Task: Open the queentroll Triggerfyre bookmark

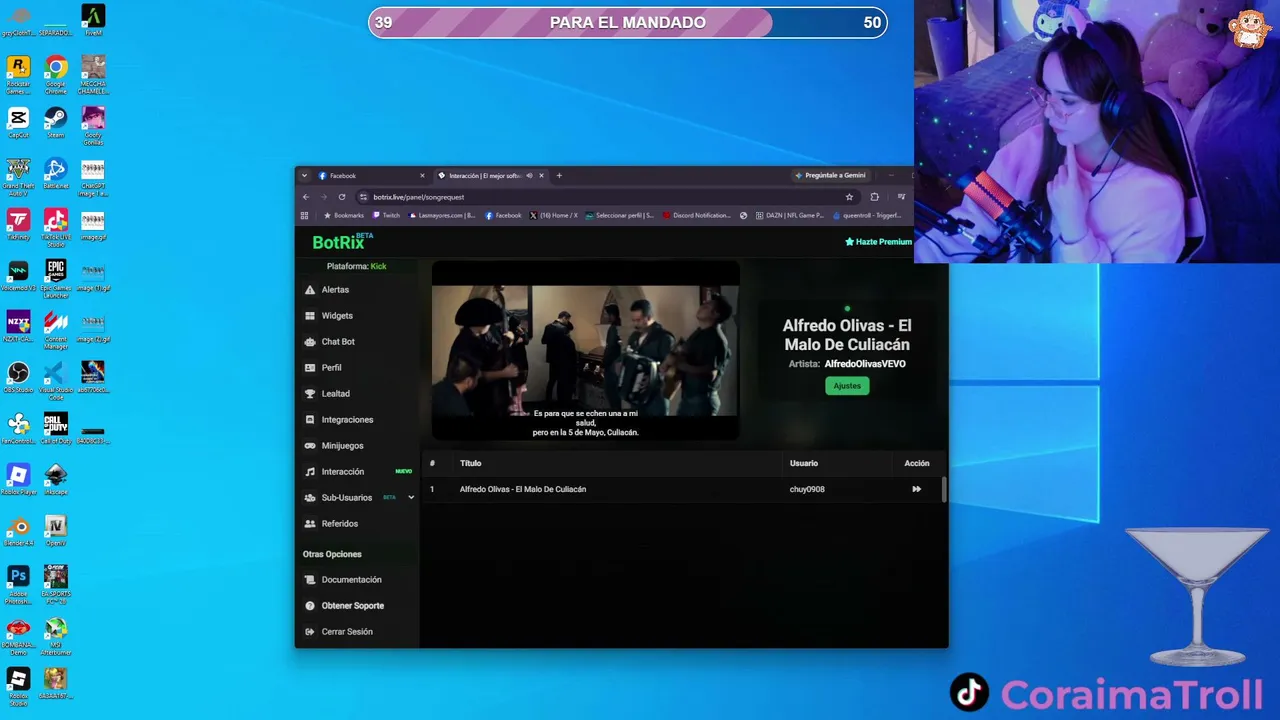Action: coord(867,216)
